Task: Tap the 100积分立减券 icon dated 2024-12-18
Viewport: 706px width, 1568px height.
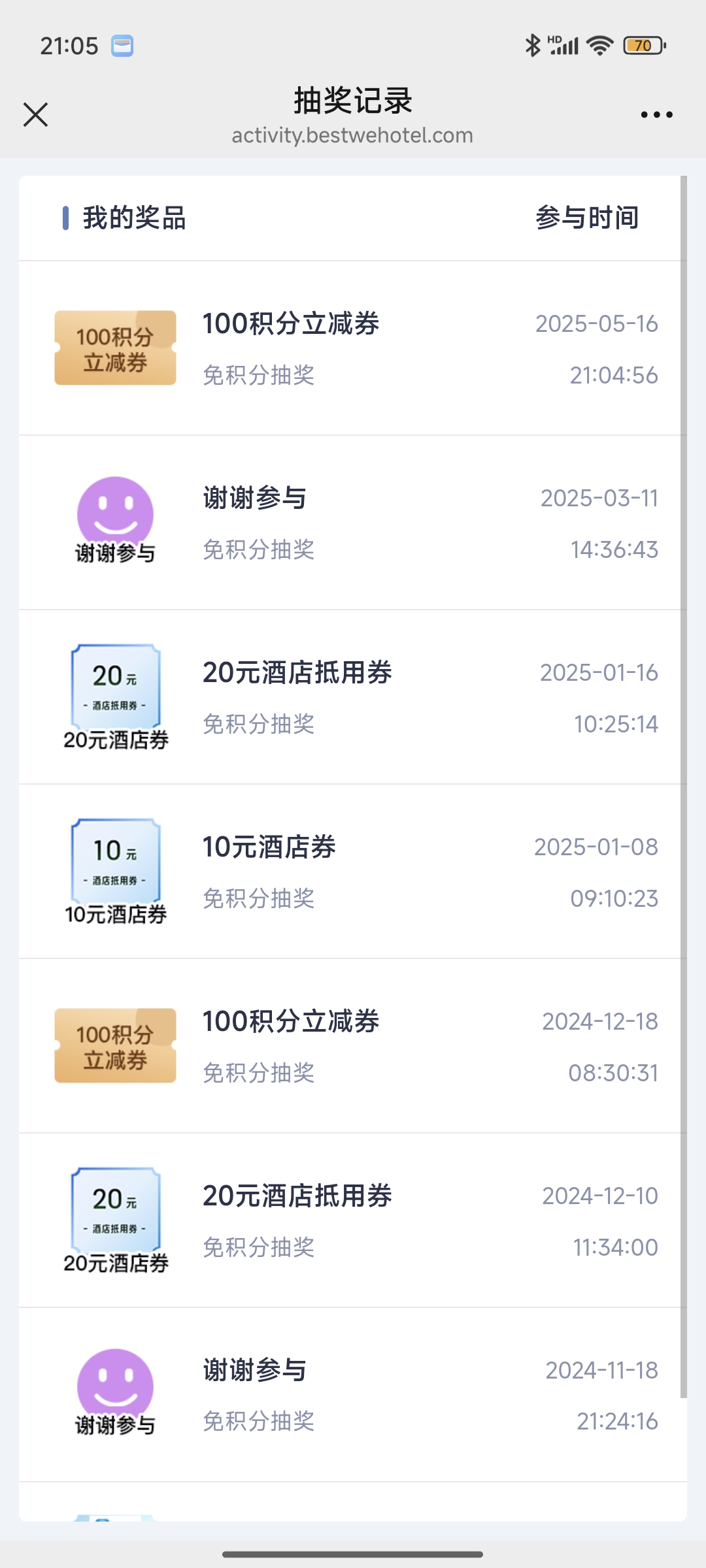Action: point(115,1046)
